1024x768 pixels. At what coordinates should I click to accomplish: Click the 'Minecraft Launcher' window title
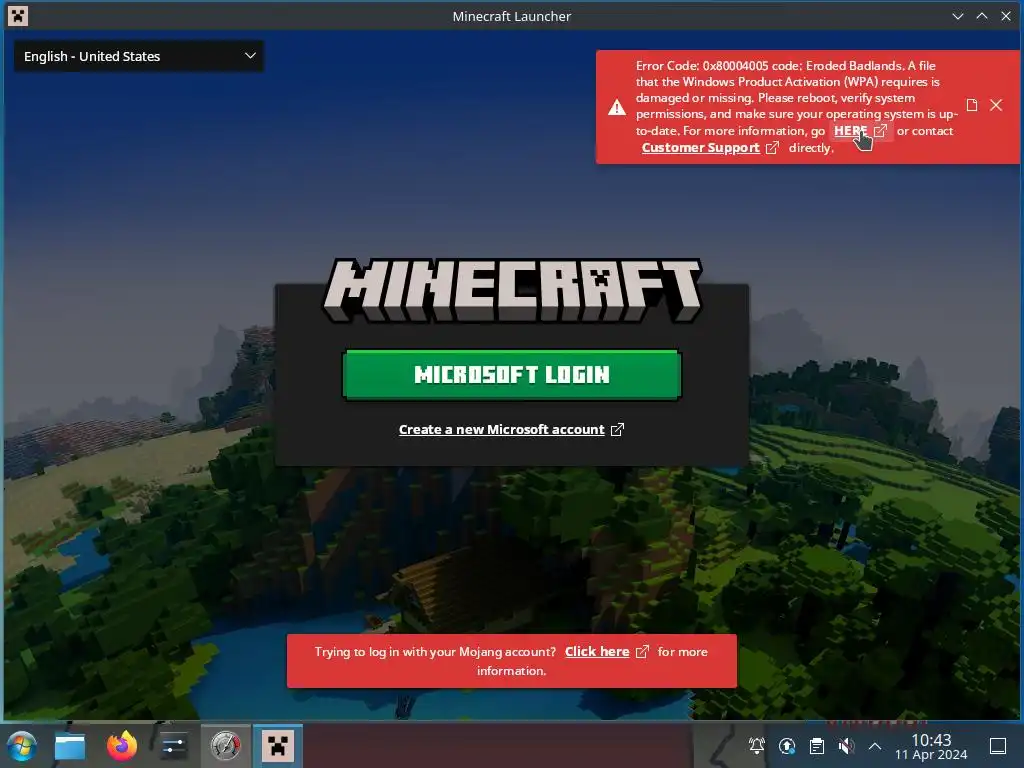point(512,16)
